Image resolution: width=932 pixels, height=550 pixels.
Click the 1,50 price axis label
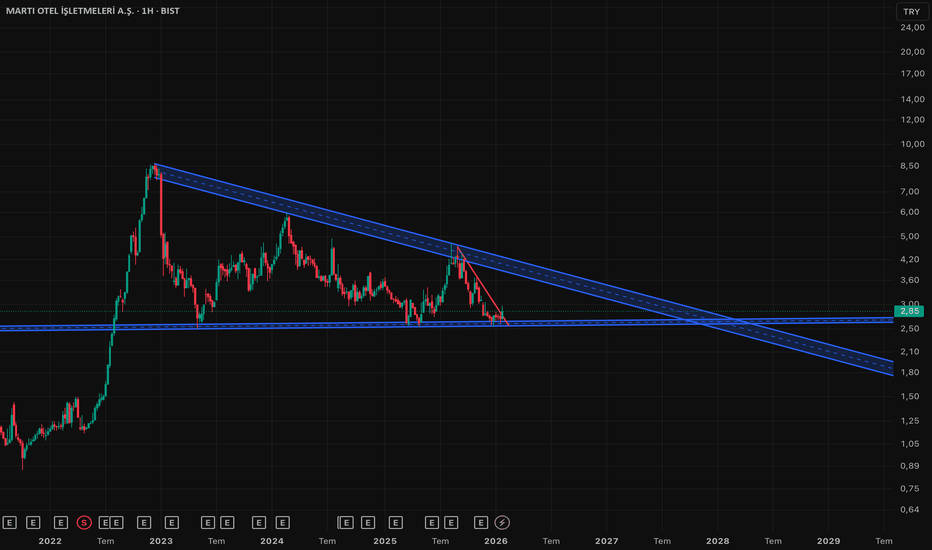coord(910,397)
